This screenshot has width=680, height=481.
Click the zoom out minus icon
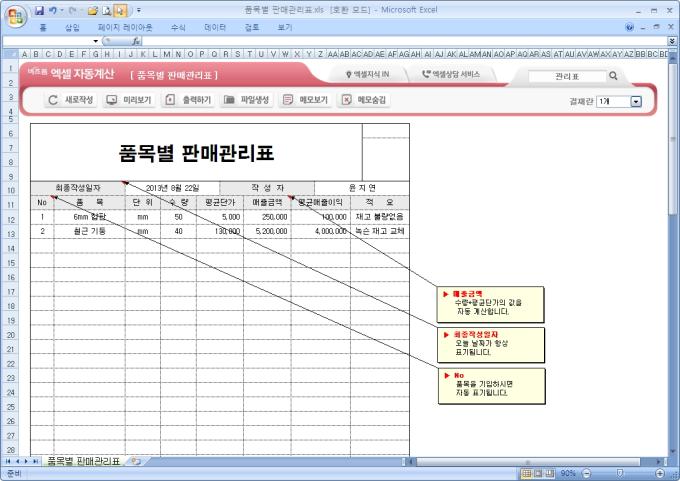(x=585, y=473)
